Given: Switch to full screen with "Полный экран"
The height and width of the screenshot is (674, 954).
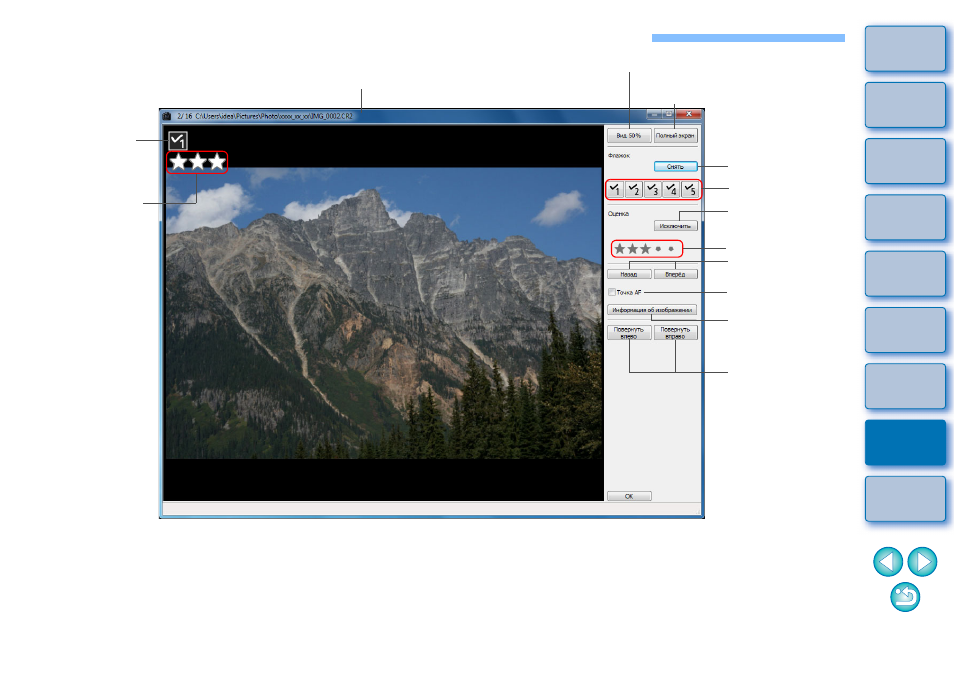Looking at the screenshot, I should [x=675, y=136].
